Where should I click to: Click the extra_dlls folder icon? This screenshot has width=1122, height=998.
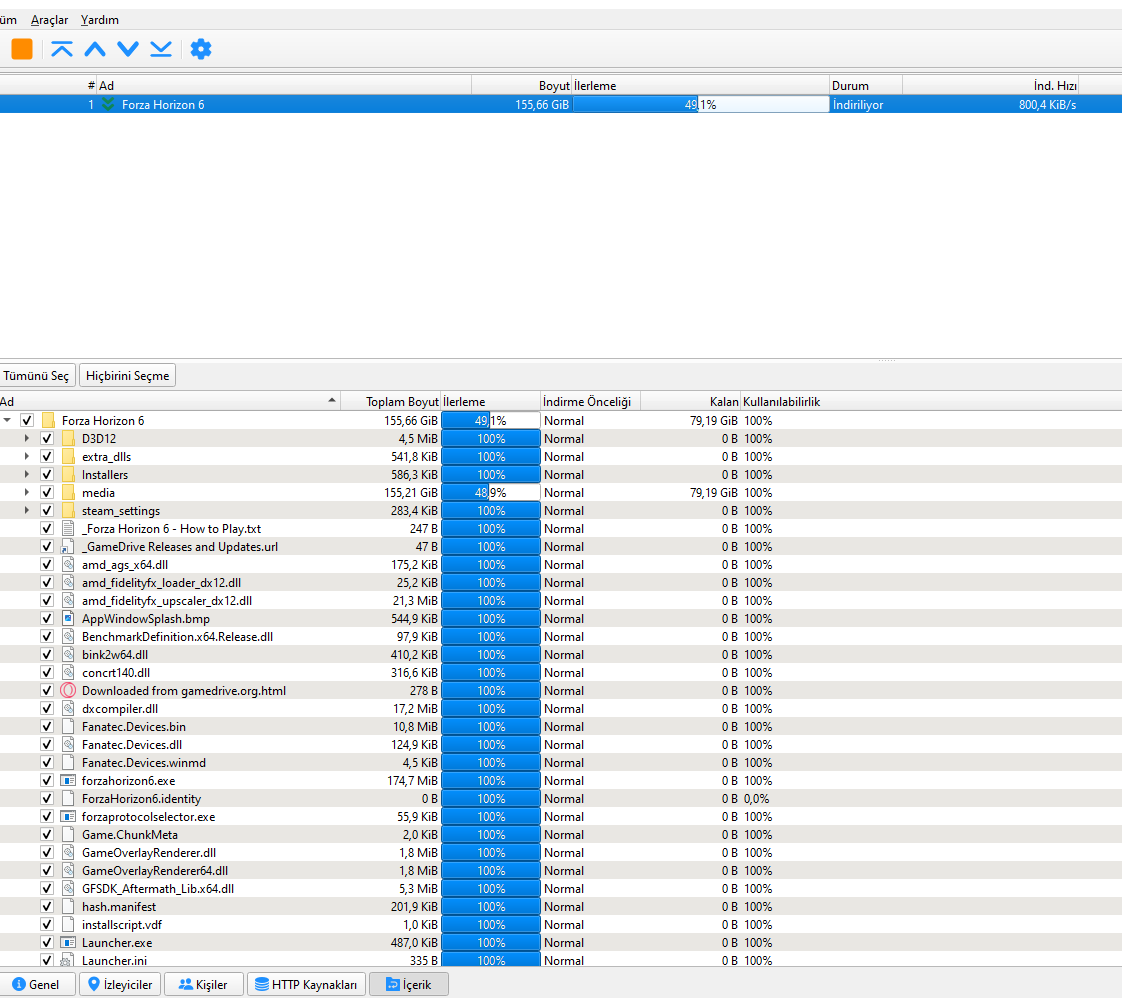[69, 456]
